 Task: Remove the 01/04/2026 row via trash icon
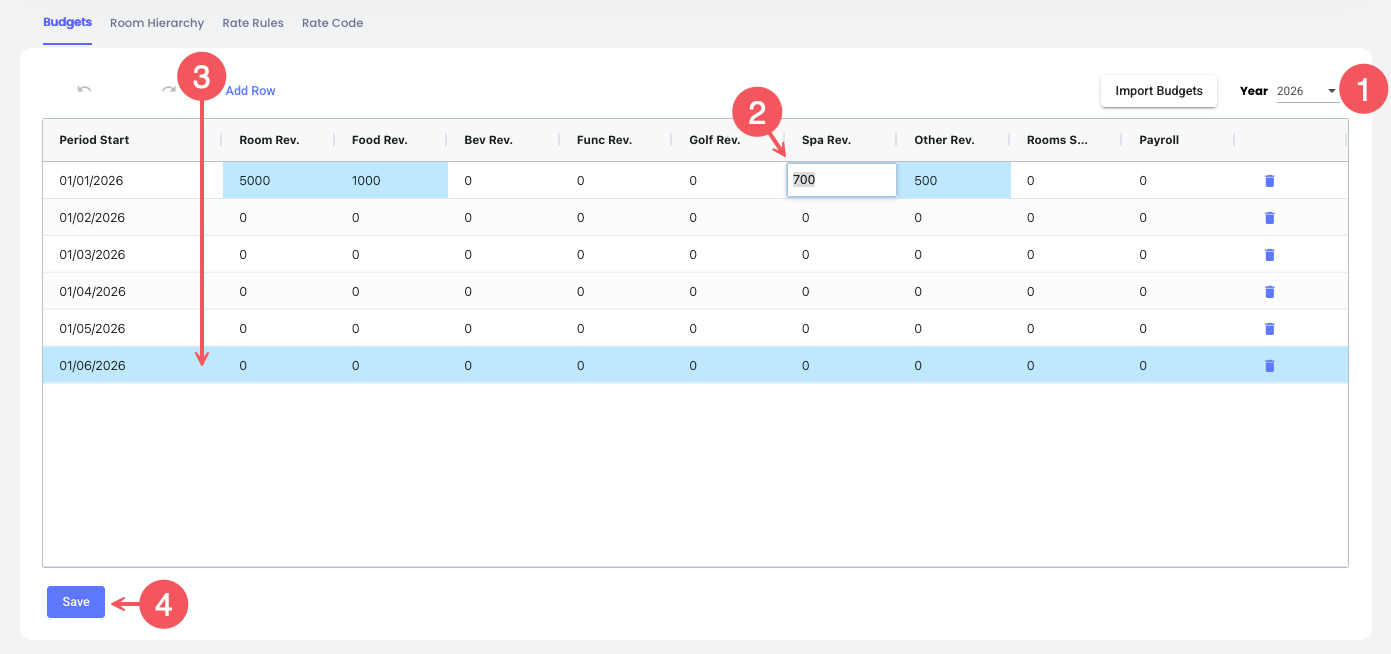click(1269, 292)
